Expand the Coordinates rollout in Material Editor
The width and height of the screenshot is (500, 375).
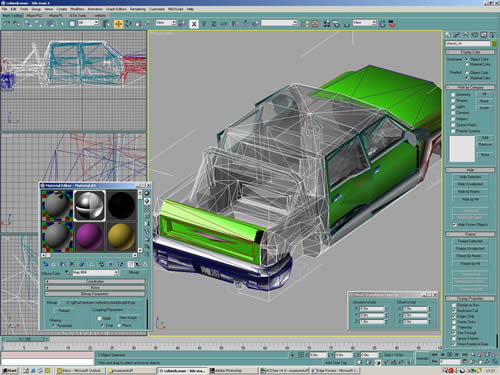(x=95, y=281)
